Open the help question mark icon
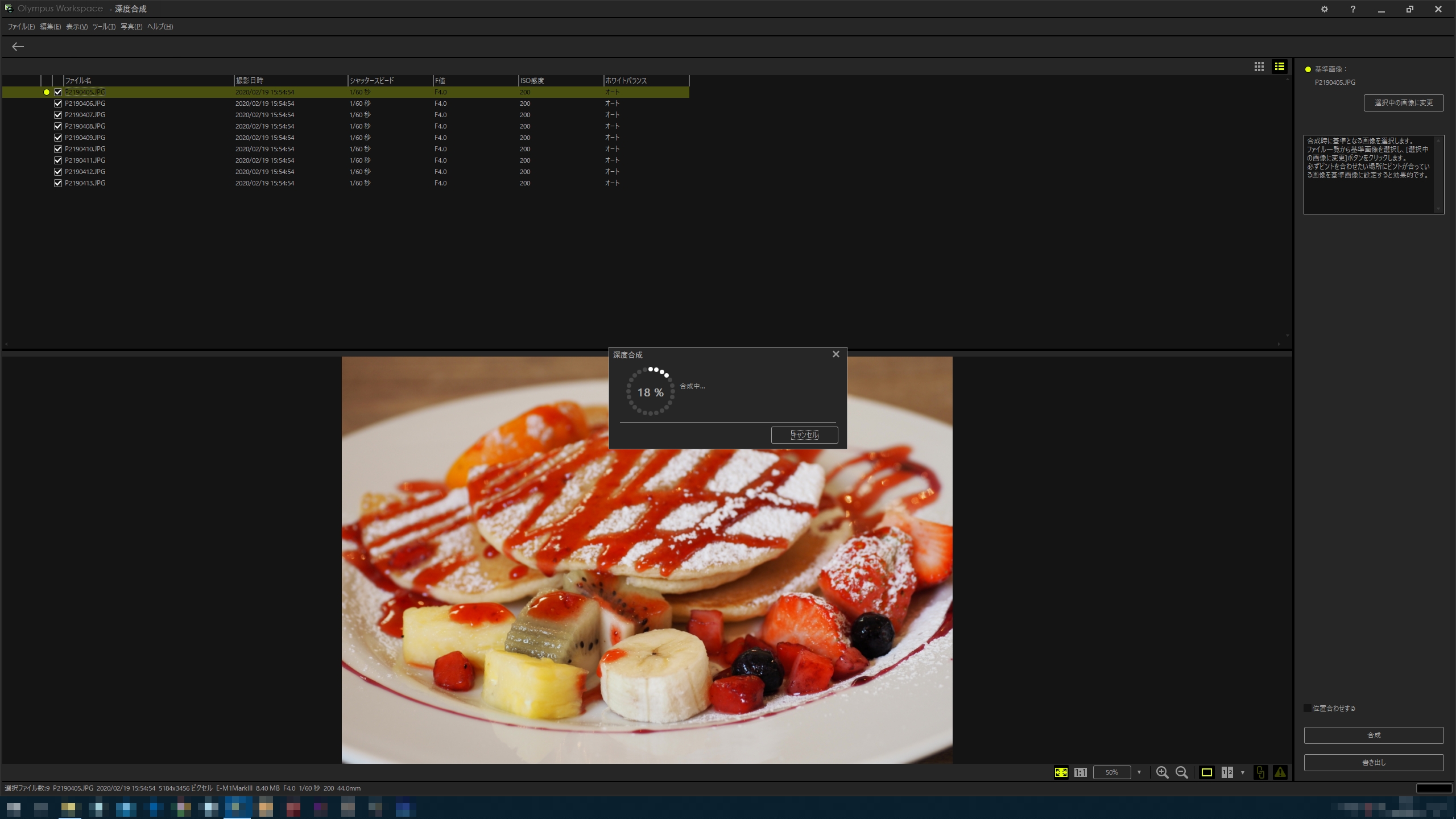The width and height of the screenshot is (1456, 819). point(1353,9)
